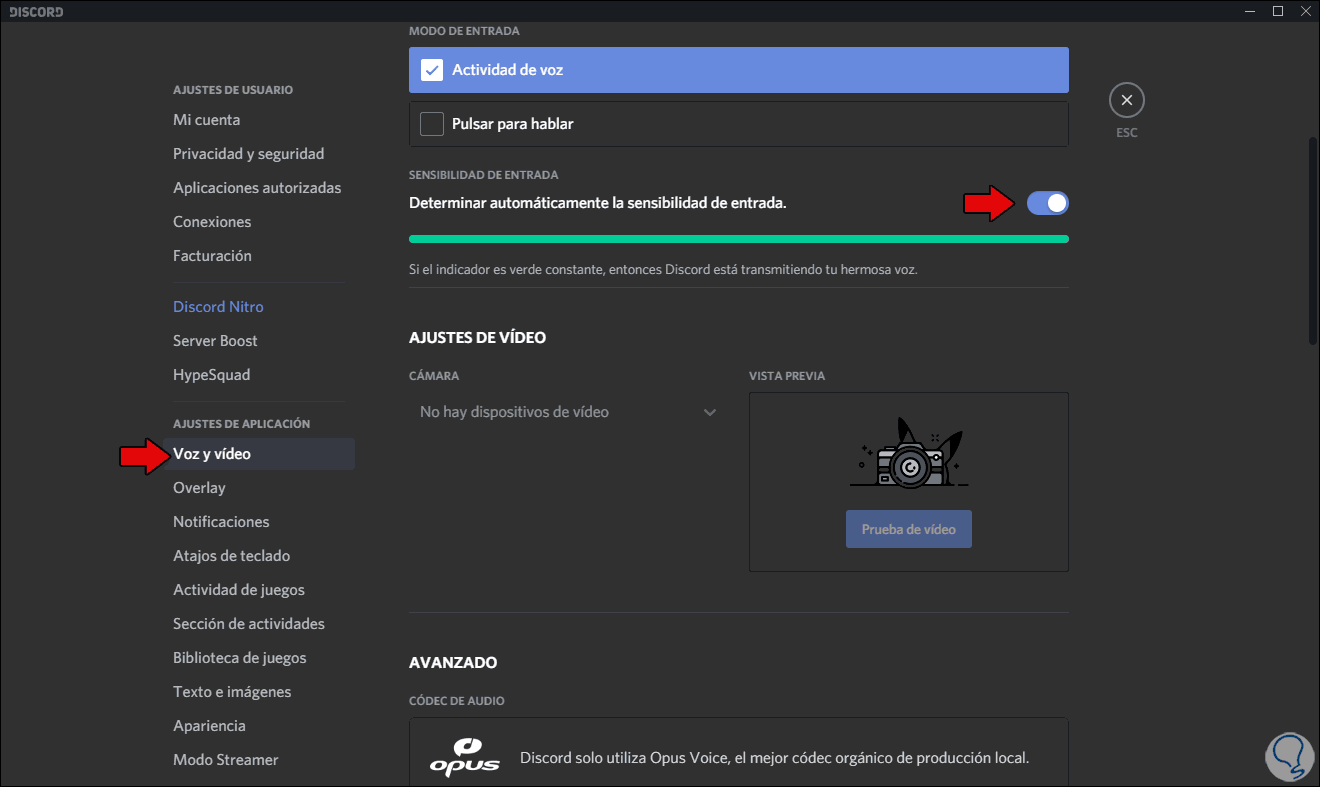Click the Discord logo in title bar

37,11
